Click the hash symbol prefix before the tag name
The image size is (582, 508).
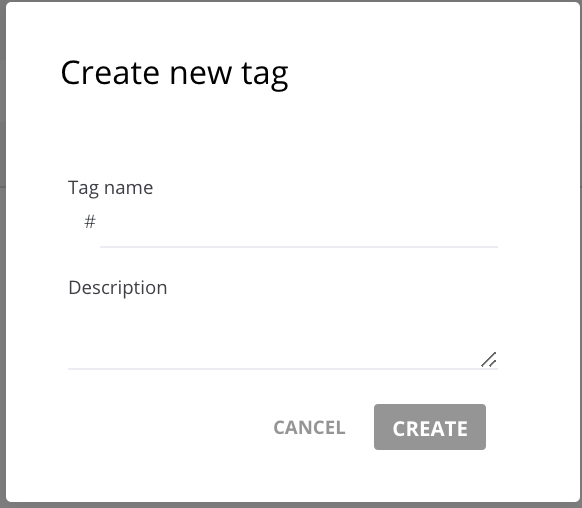(90, 222)
